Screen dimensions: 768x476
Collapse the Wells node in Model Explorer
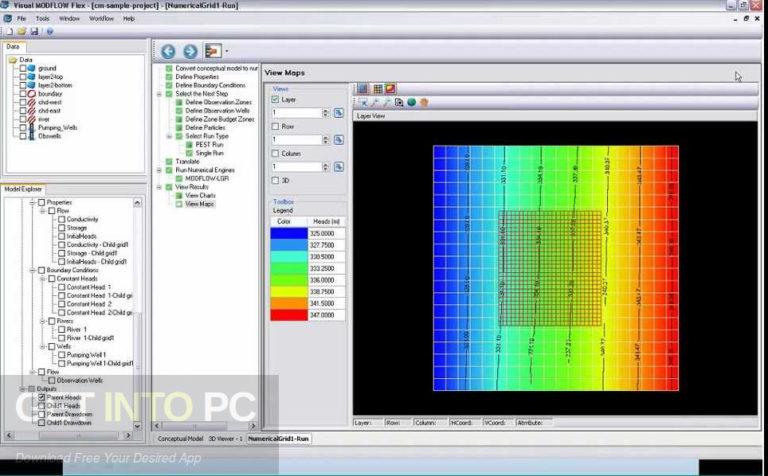pyautogui.click(x=43, y=347)
